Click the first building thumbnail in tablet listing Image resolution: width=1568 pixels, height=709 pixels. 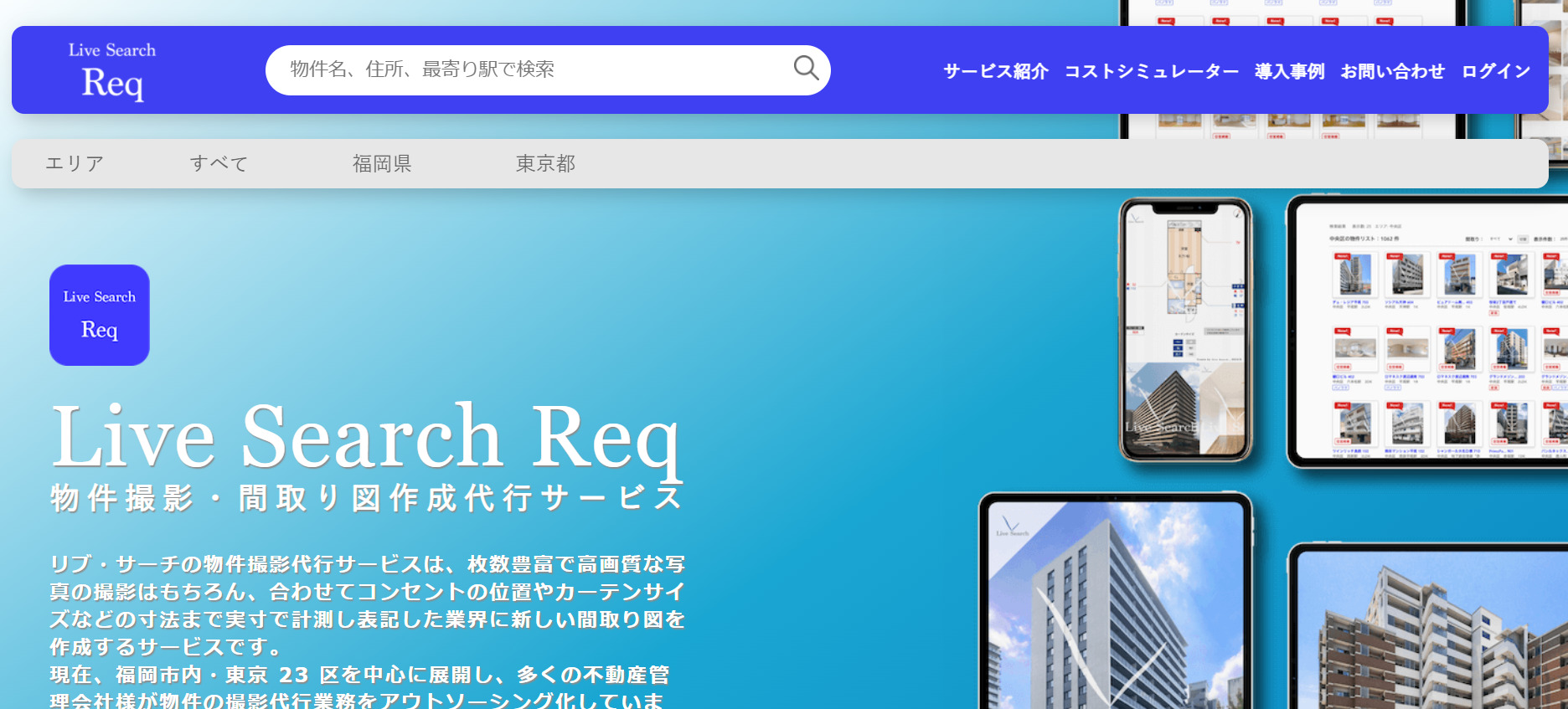(x=1354, y=275)
